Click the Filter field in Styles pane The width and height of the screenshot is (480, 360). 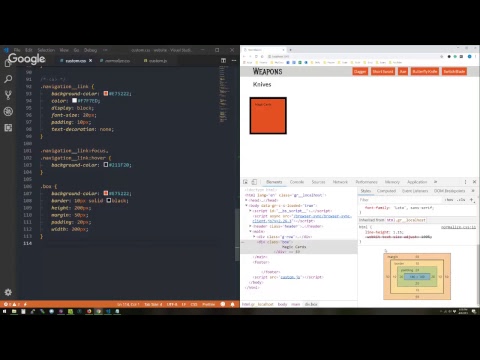coord(400,200)
